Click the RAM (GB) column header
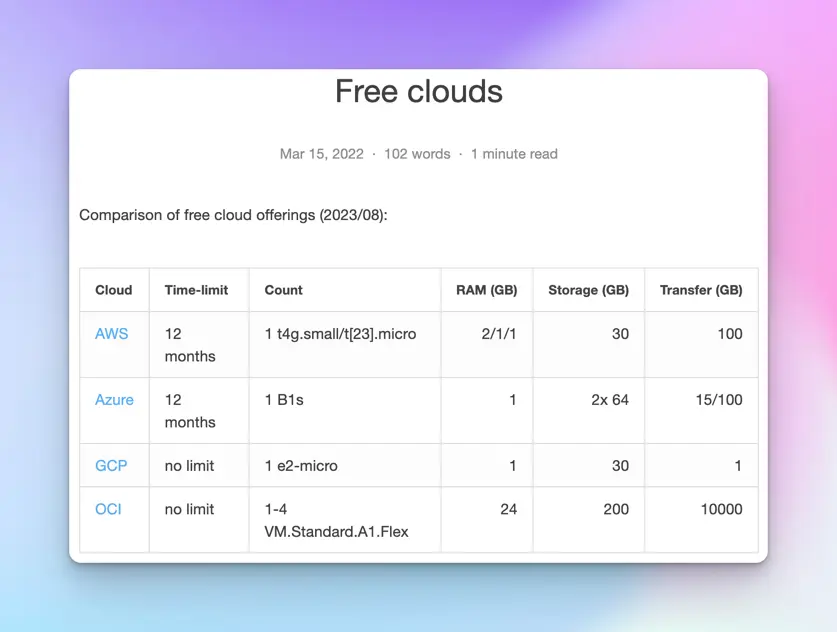Screen dimensions: 837x632 487,290
